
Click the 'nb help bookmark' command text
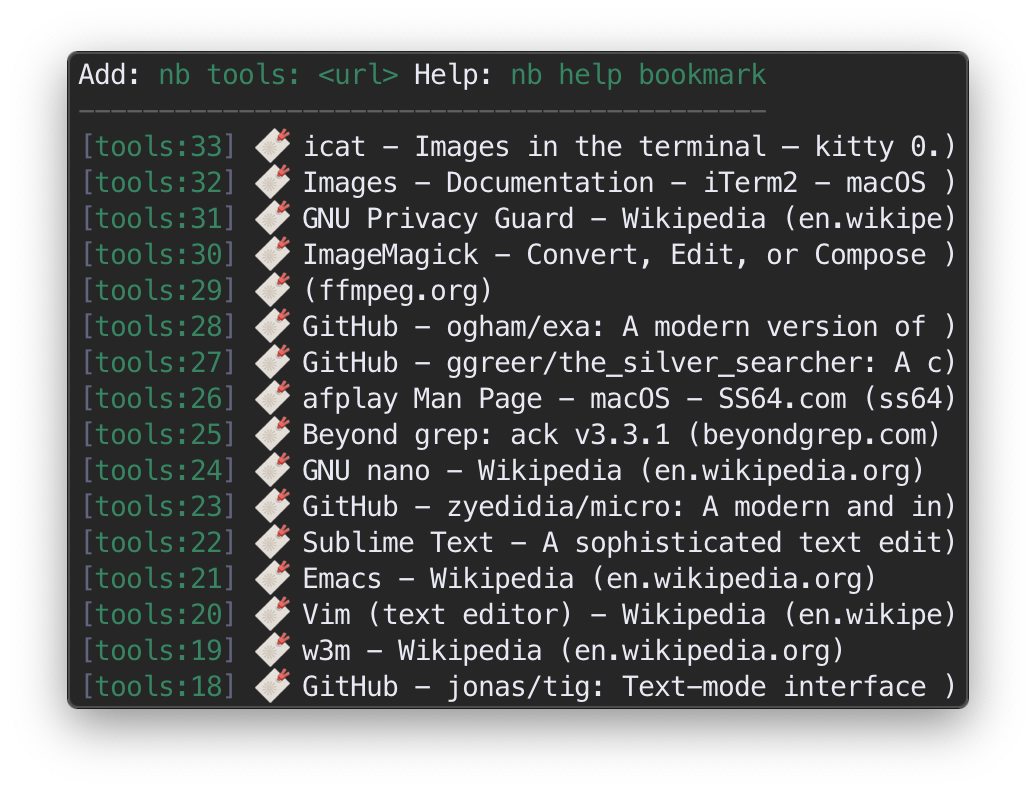tap(638, 75)
